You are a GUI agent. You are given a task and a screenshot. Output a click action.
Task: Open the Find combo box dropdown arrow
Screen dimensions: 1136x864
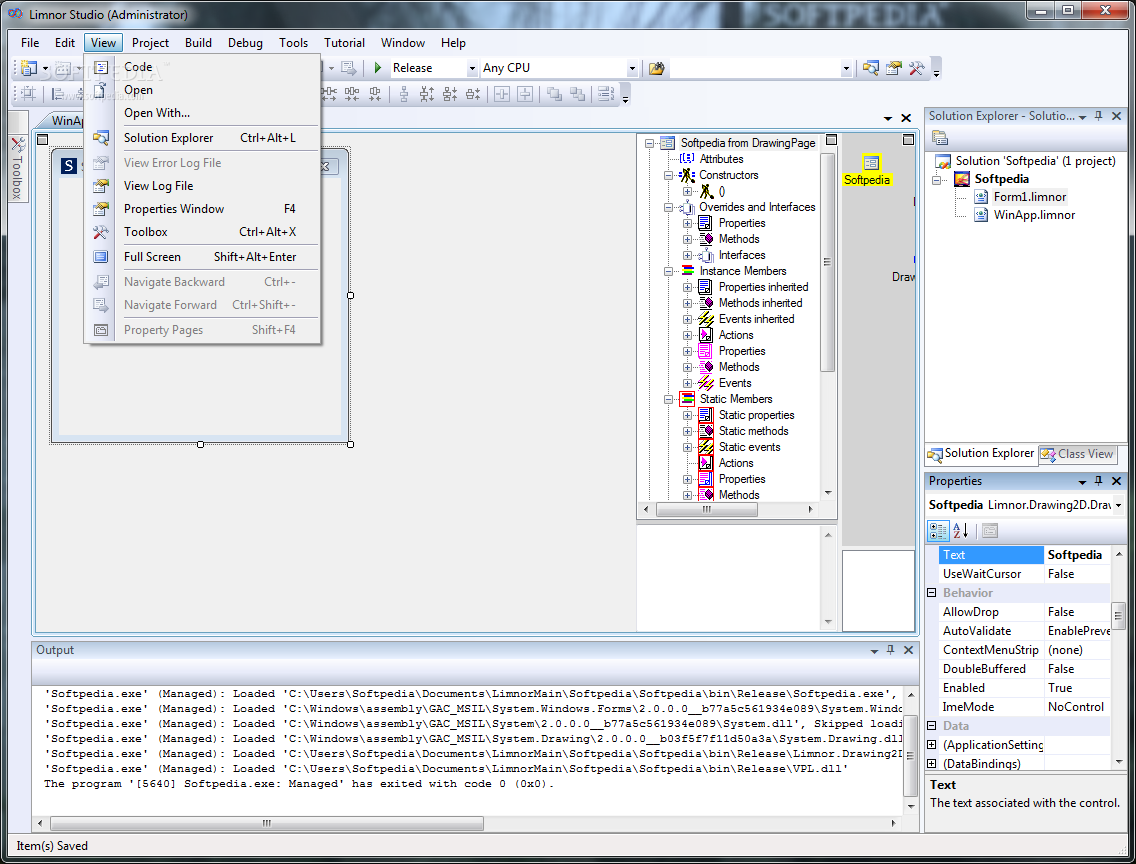coord(845,68)
